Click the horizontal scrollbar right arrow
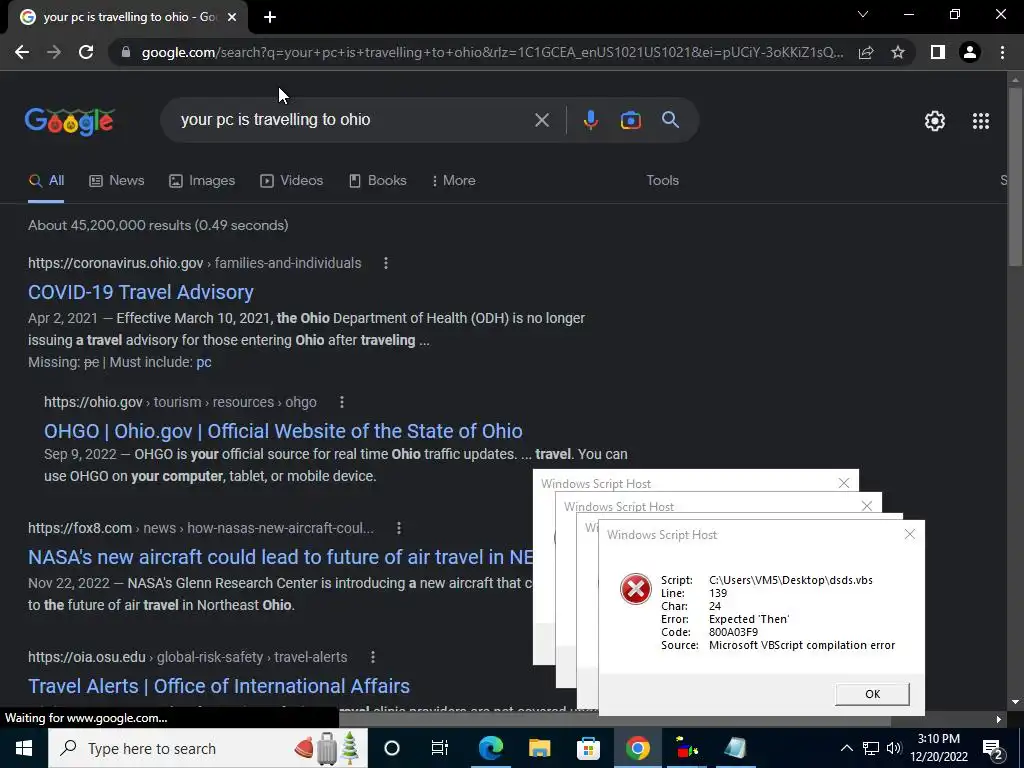 (998, 720)
